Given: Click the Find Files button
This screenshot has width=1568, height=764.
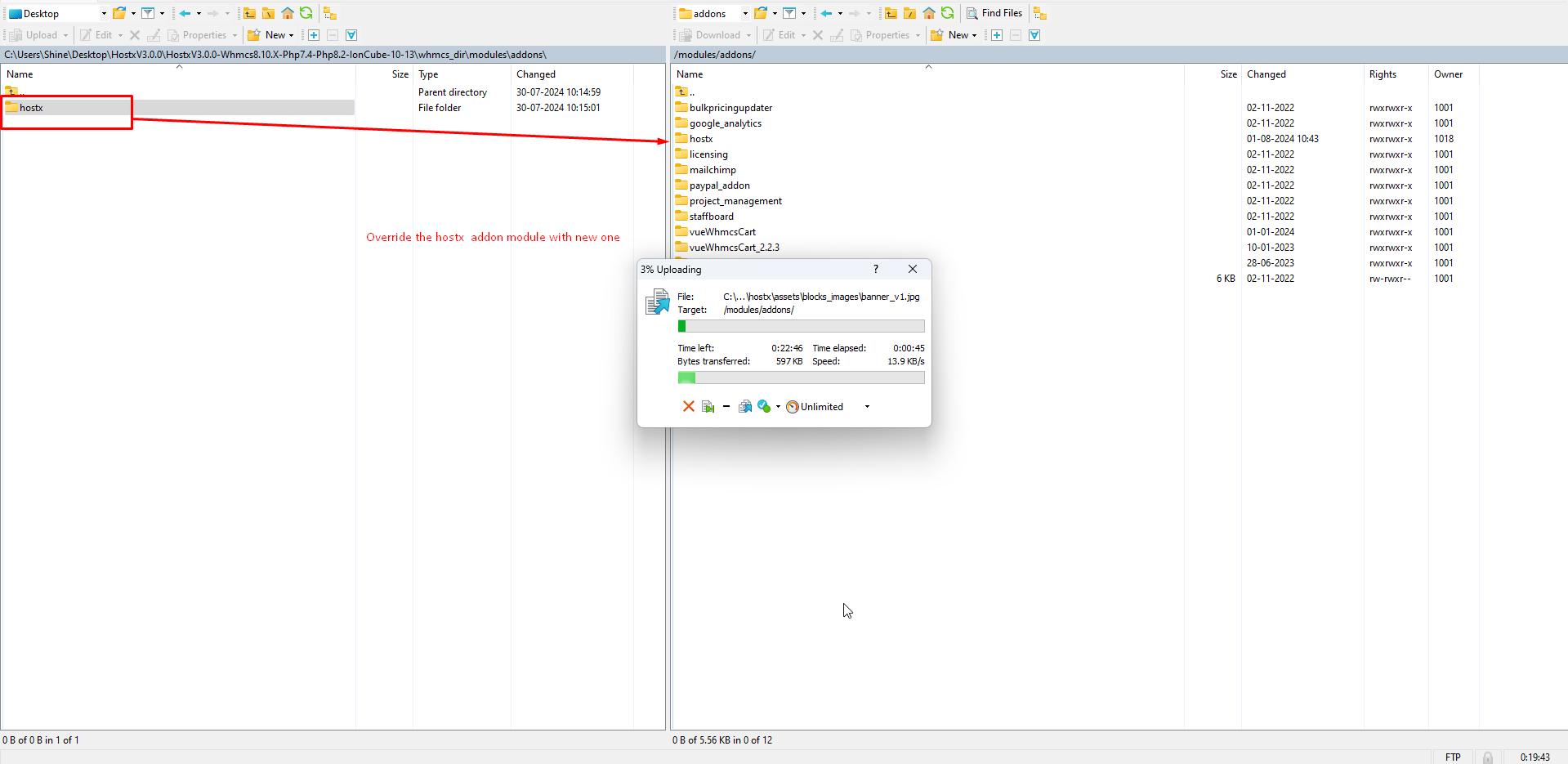Looking at the screenshot, I should tap(994, 13).
